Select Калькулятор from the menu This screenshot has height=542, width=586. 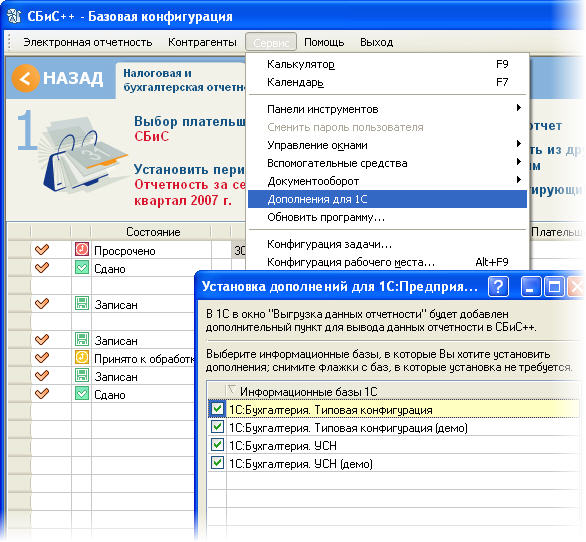point(388,64)
